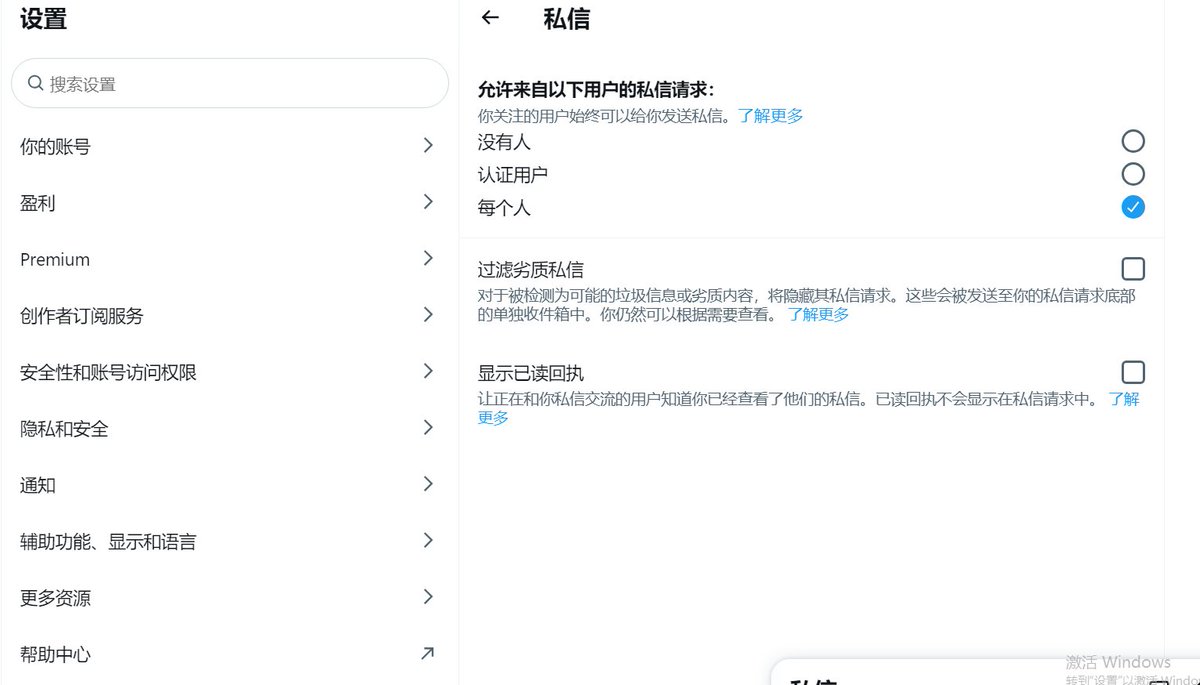The height and width of the screenshot is (685, 1200).
Task: Open the 帮助中心 external link arrow
Action: point(428,653)
